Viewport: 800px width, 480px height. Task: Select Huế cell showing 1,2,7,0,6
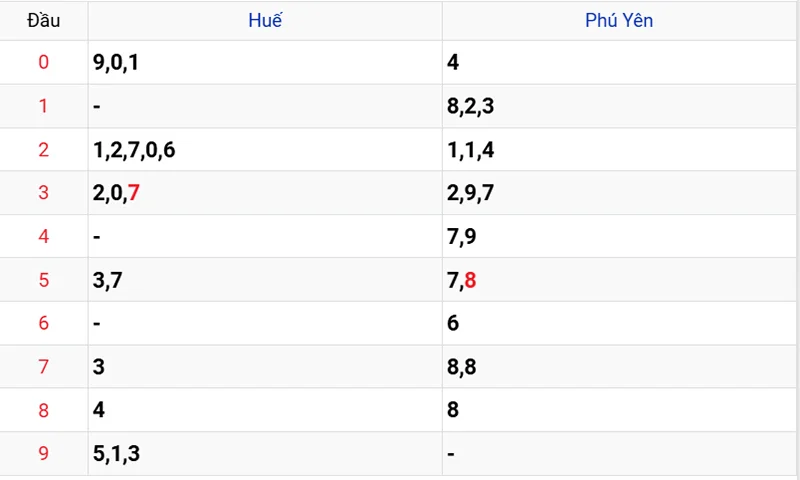pyautogui.click(x=265, y=149)
